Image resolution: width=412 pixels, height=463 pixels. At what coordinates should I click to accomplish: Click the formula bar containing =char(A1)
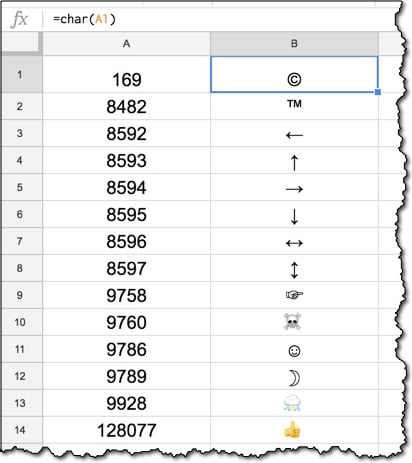[220, 19]
